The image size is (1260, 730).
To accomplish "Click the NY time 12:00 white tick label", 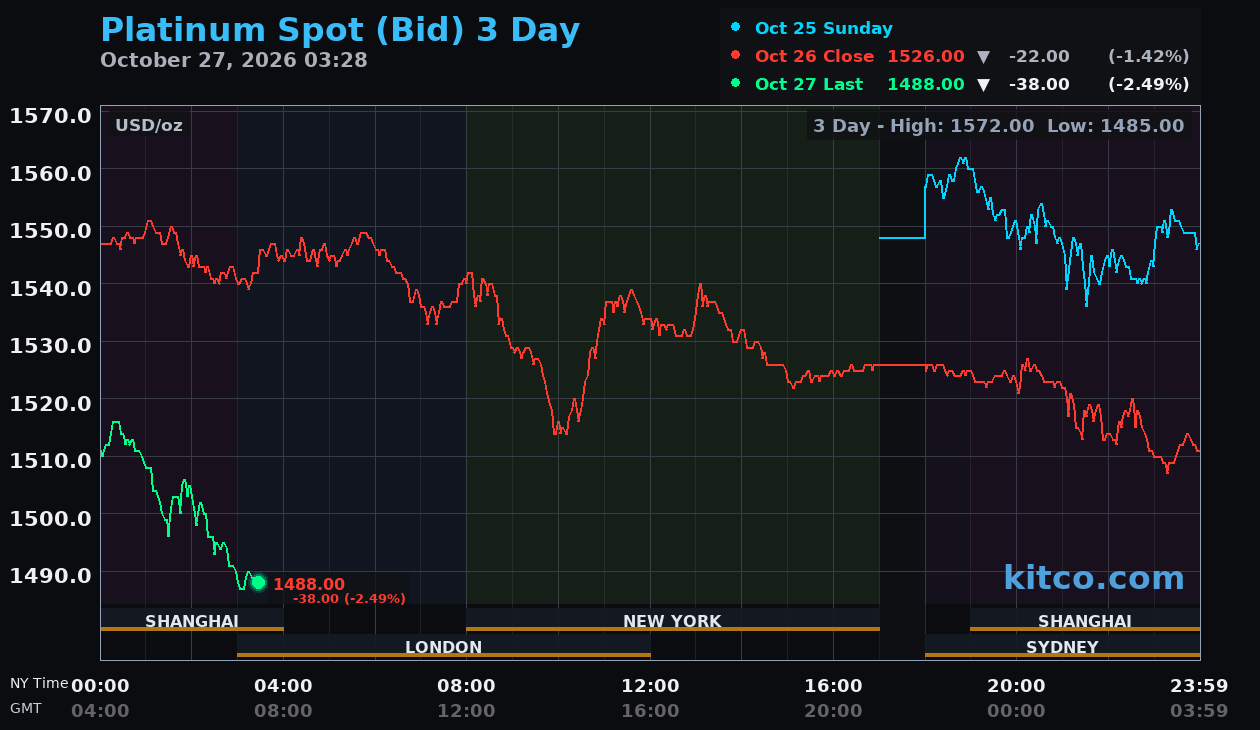I will point(650,686).
